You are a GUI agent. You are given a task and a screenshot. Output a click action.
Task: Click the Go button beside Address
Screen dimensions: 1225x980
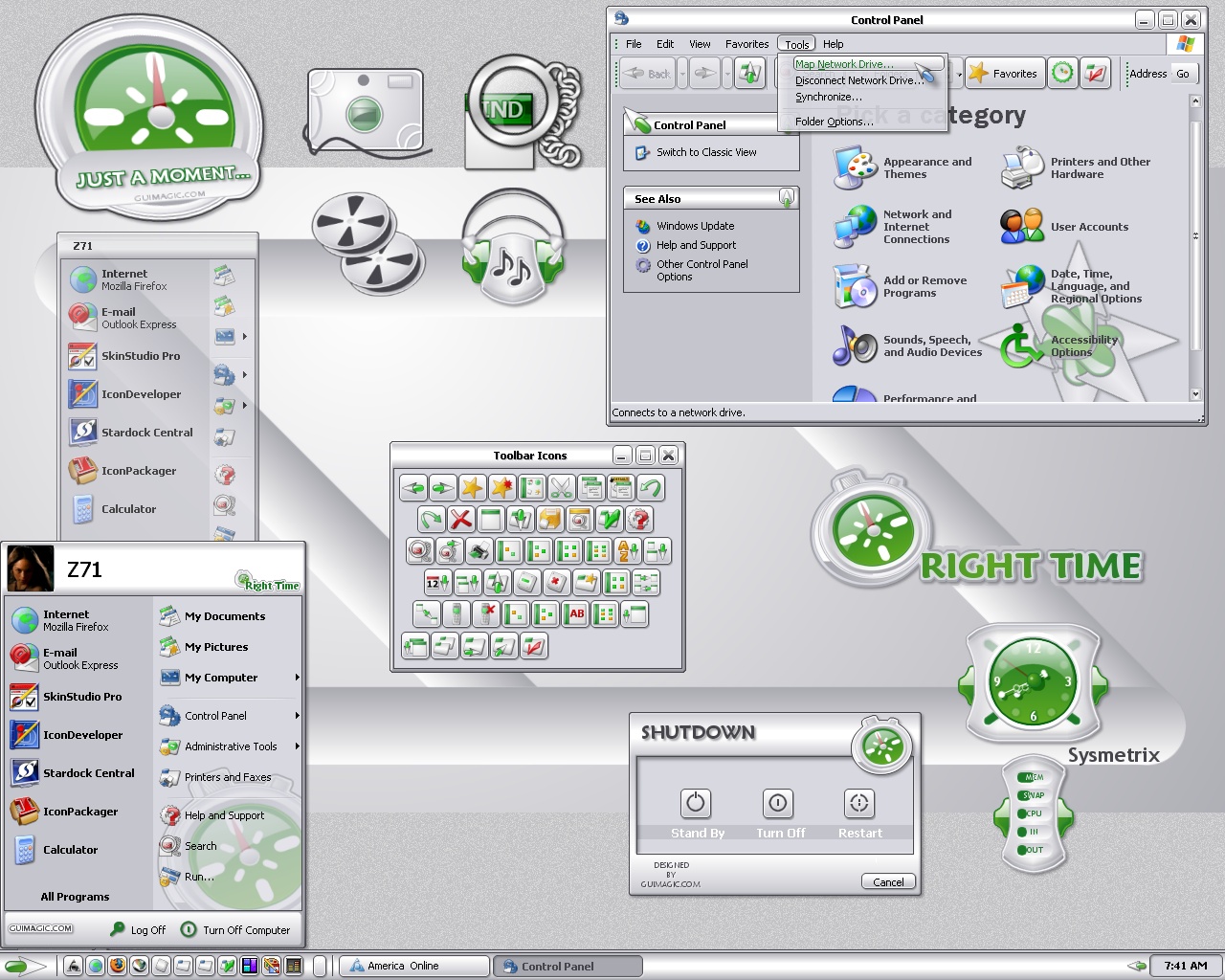tap(1183, 74)
